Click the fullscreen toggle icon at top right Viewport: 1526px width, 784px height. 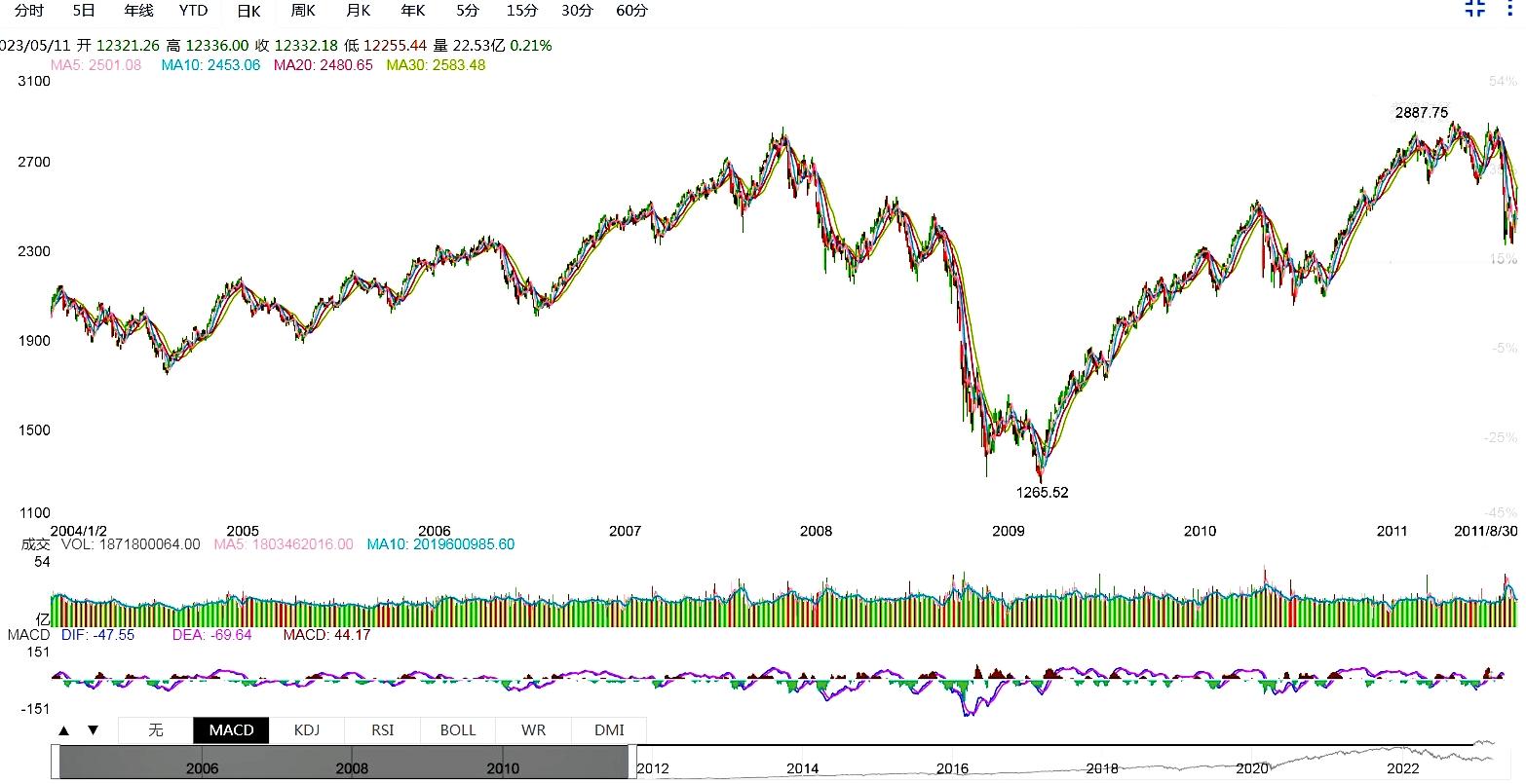[x=1475, y=9]
